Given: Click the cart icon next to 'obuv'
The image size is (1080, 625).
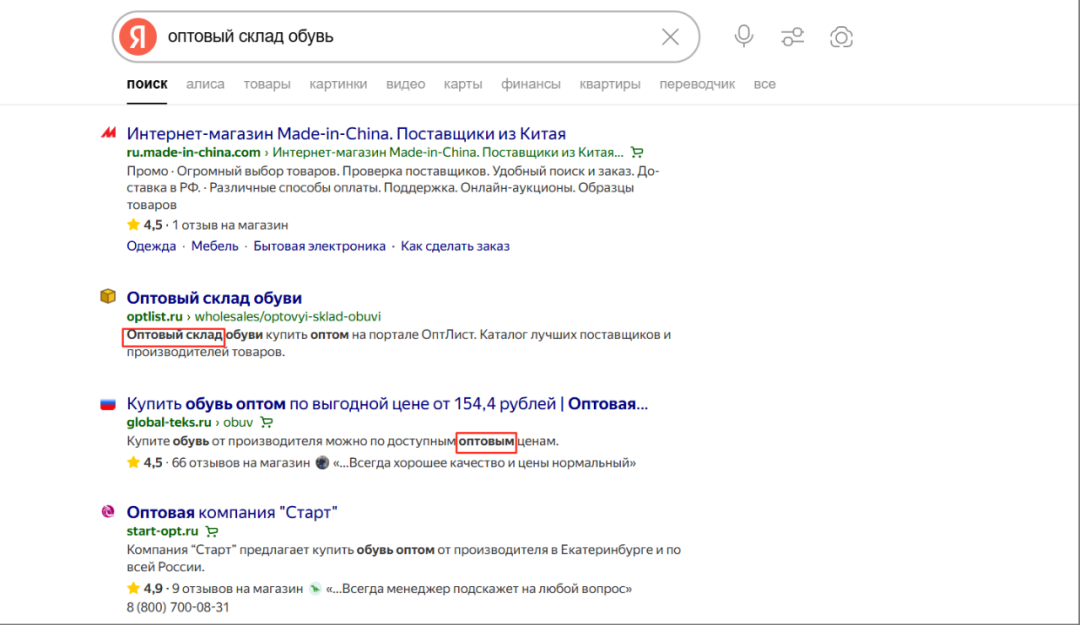Looking at the screenshot, I should point(267,422).
